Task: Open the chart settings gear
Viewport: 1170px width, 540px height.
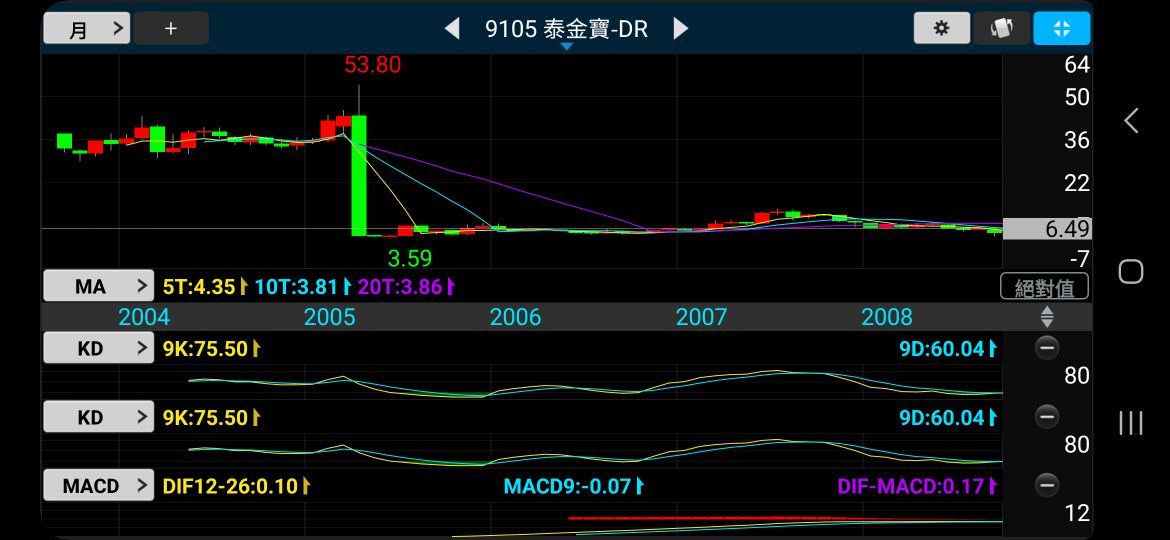Action: [x=941, y=28]
